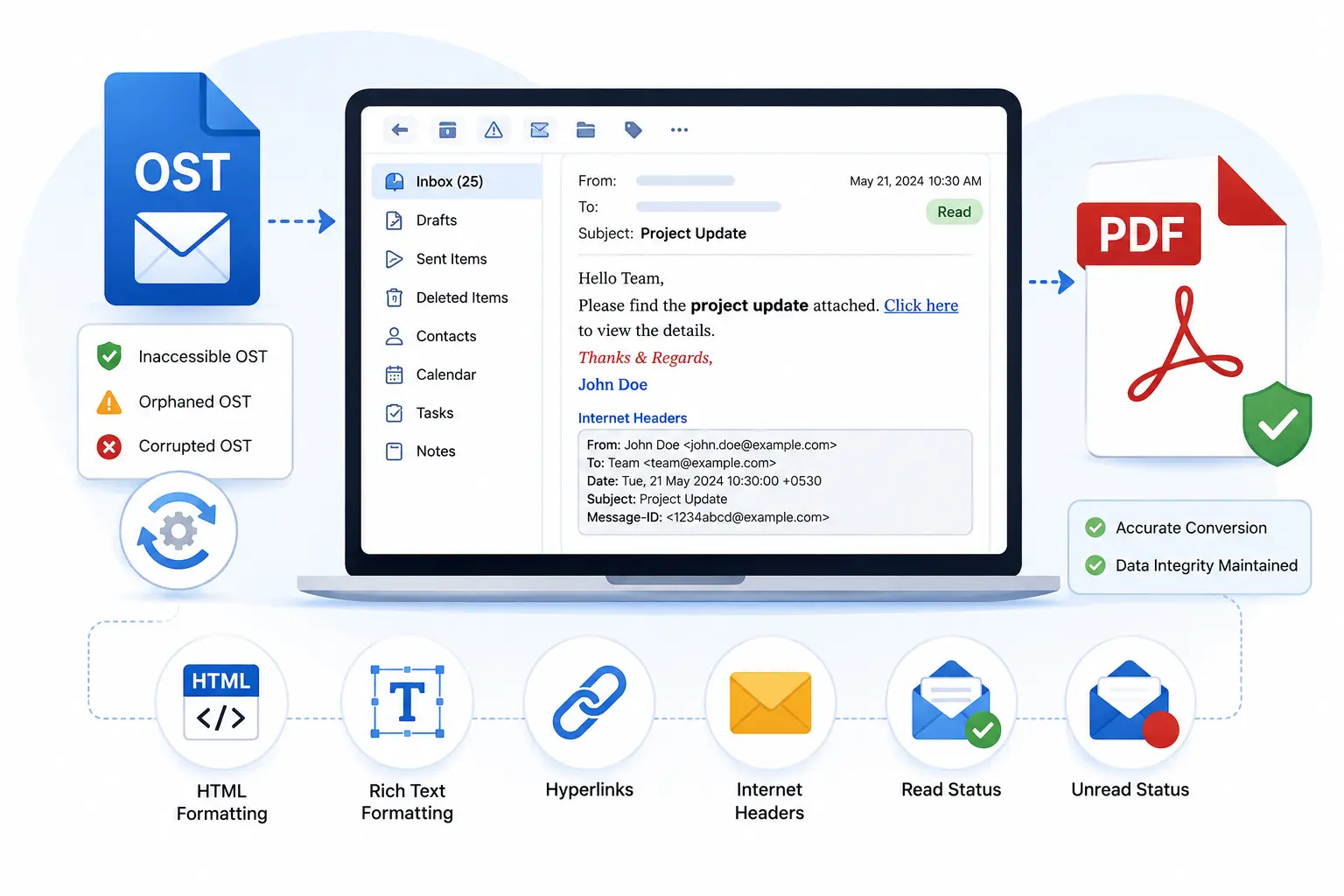Click the Calendar grid icon
Screen dimensions: 1344x896
[395, 374]
